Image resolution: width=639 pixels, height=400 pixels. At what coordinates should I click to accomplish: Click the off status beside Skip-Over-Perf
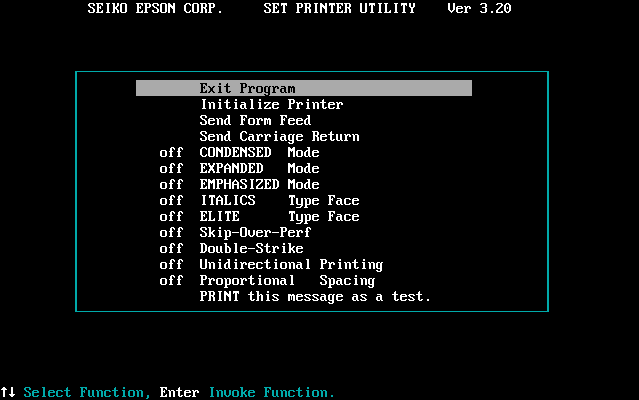tap(171, 232)
